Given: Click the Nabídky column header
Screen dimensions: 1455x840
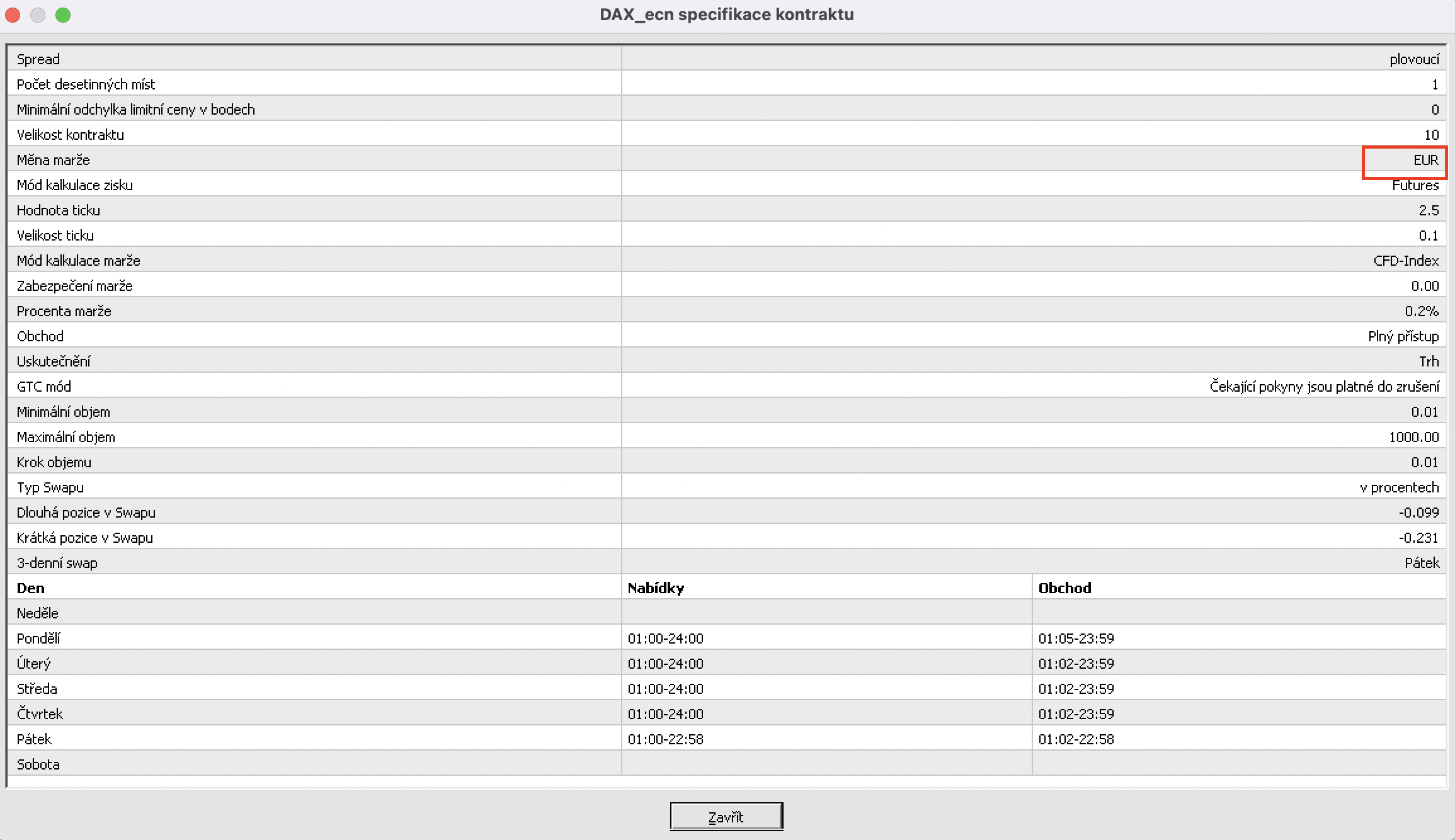Looking at the screenshot, I should point(656,588).
